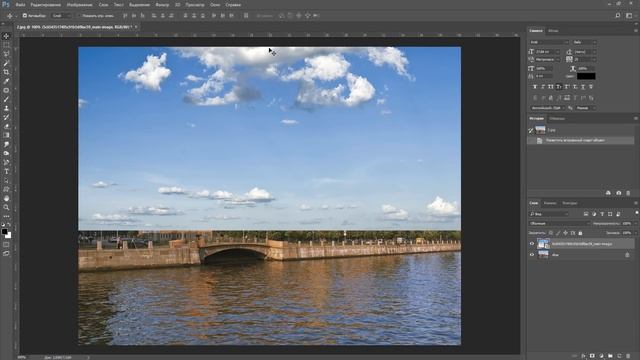Toggle Show Transform Controls checkbox
Viewport: 640px width, 360px height.
pyautogui.click(x=78, y=16)
